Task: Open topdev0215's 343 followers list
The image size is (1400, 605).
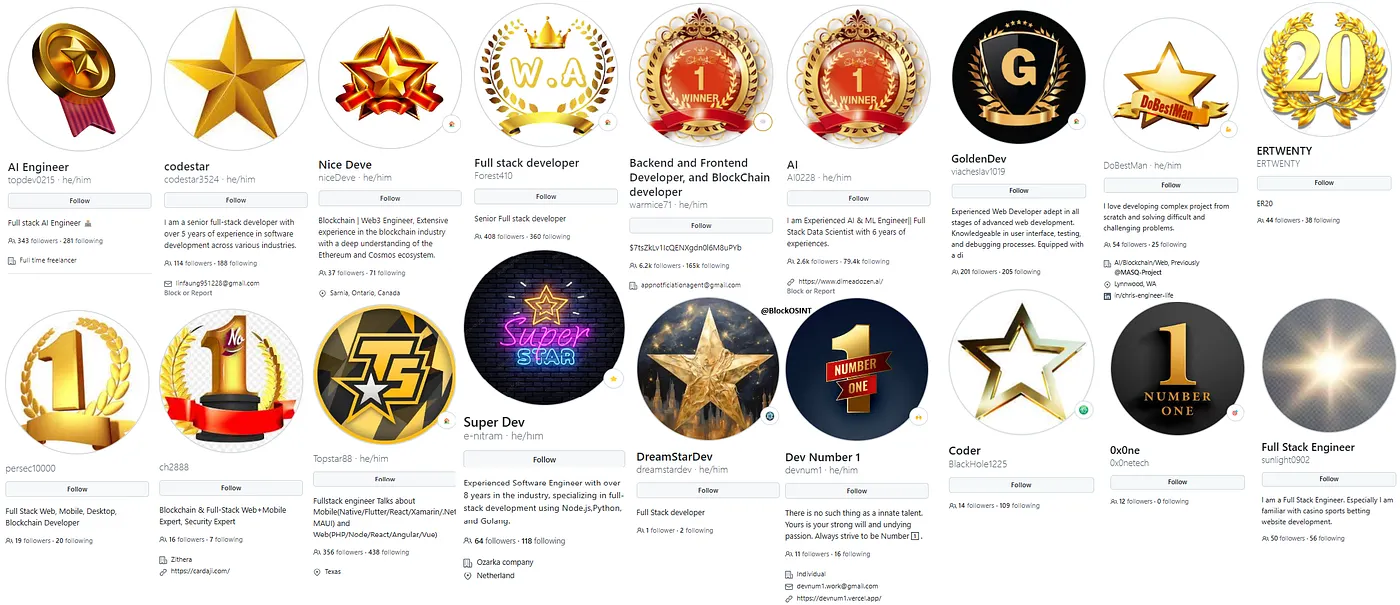Action: point(36,241)
